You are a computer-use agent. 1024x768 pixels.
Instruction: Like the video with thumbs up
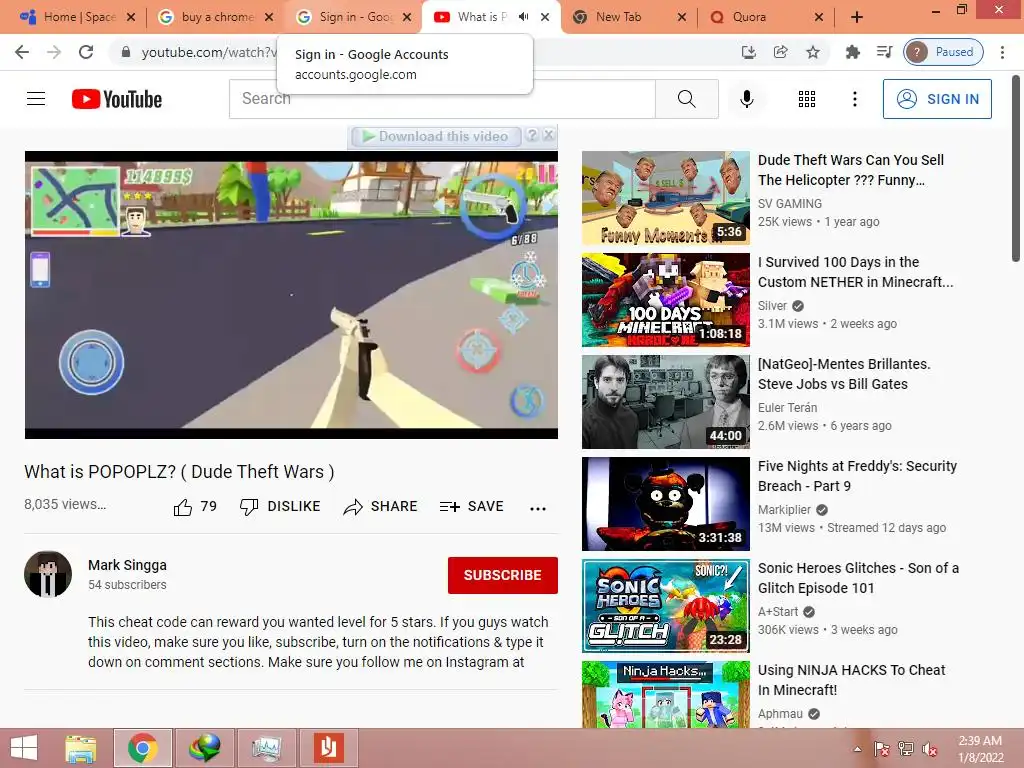pos(195,507)
